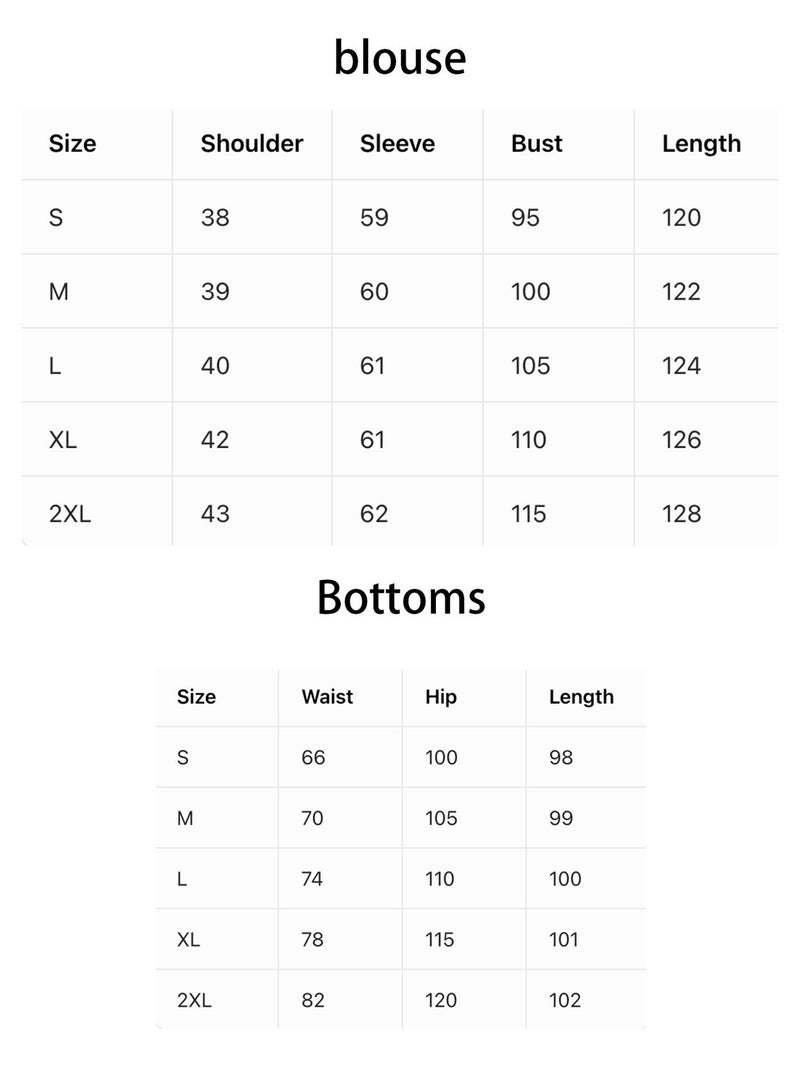
Task: Click the XL row label in Bottoms table
Action: pos(188,940)
